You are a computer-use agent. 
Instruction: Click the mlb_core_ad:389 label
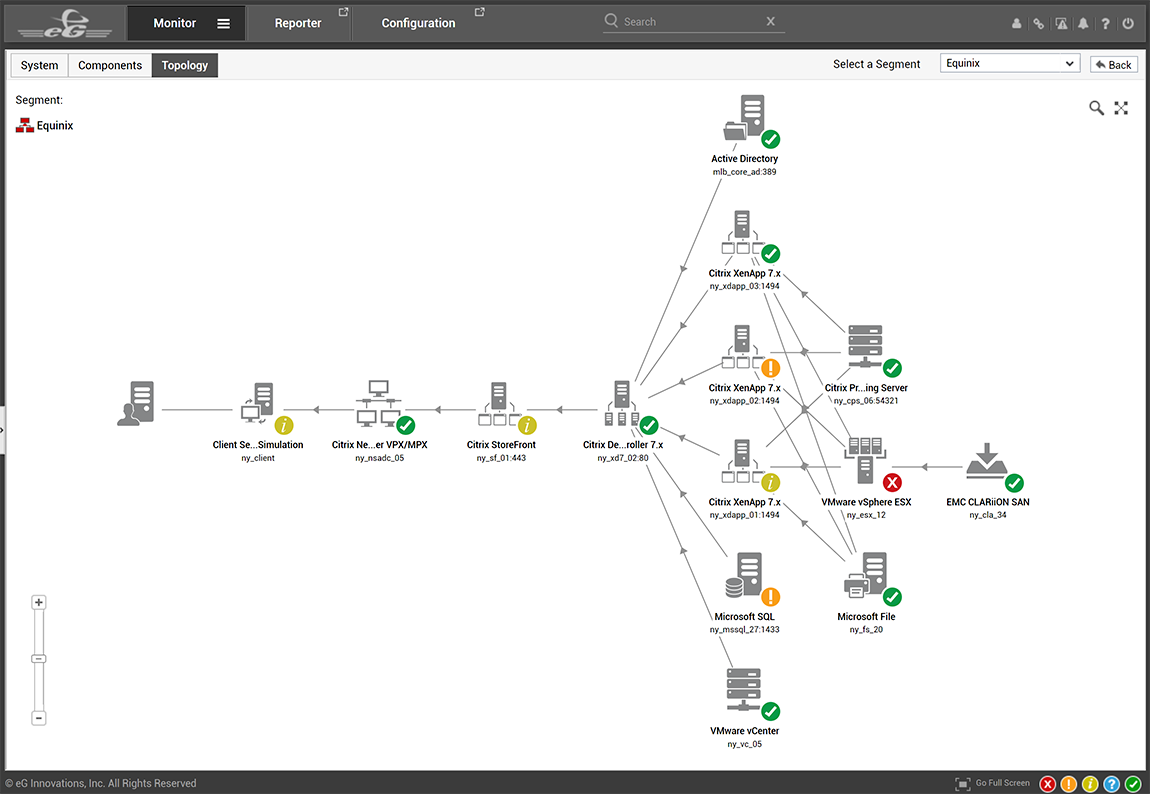tap(744, 172)
